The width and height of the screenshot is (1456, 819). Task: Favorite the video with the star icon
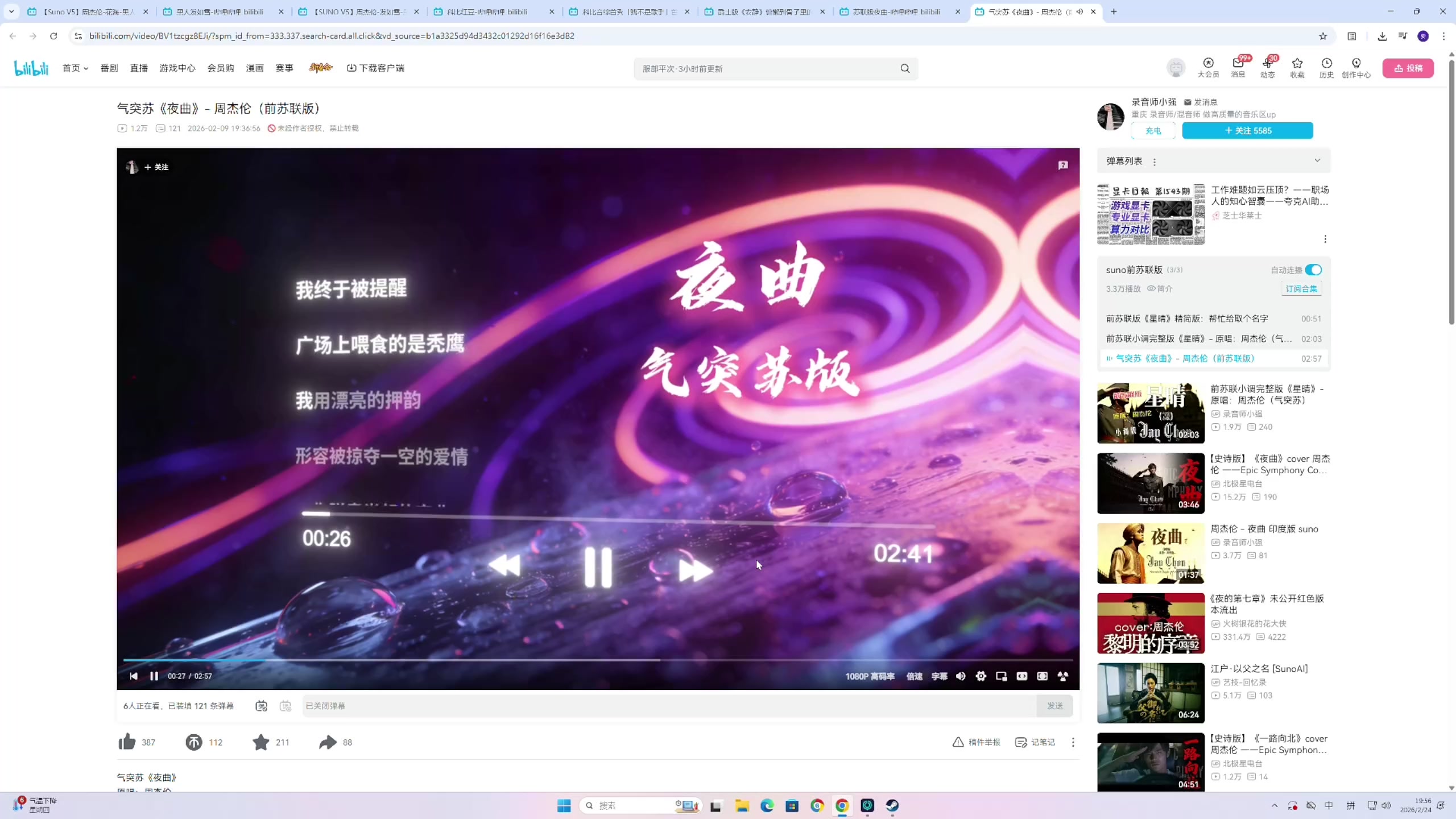point(261,742)
